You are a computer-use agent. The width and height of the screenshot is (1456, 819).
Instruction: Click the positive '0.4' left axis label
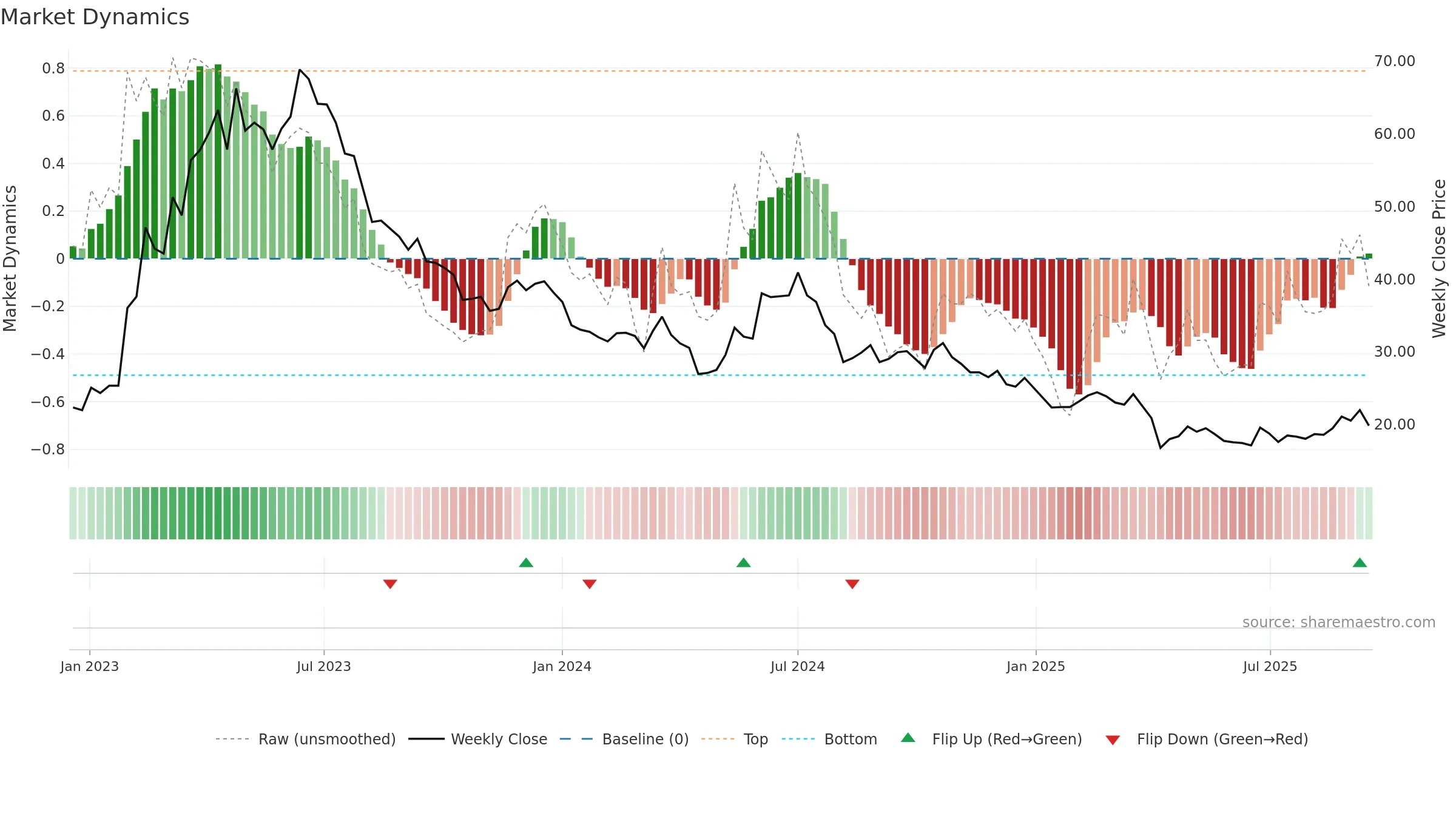53,164
